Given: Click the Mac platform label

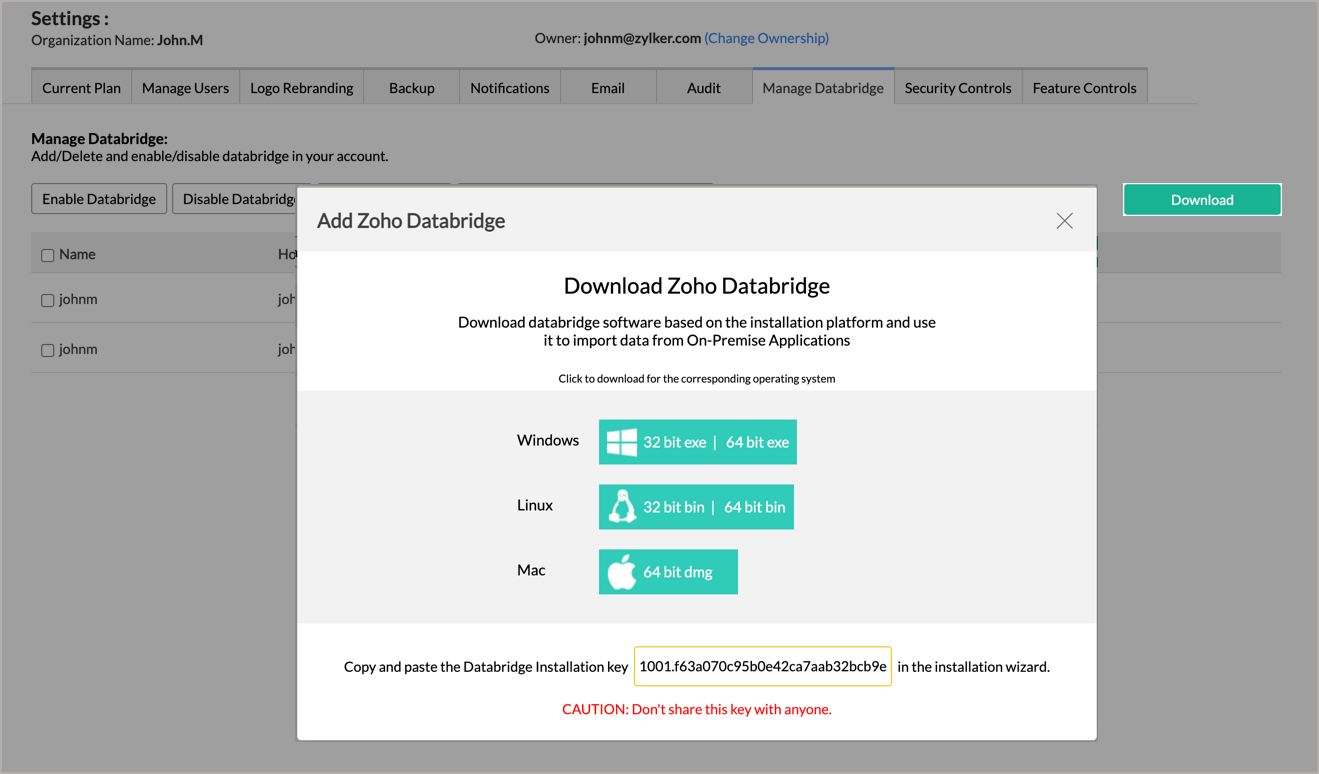Looking at the screenshot, I should click(531, 570).
